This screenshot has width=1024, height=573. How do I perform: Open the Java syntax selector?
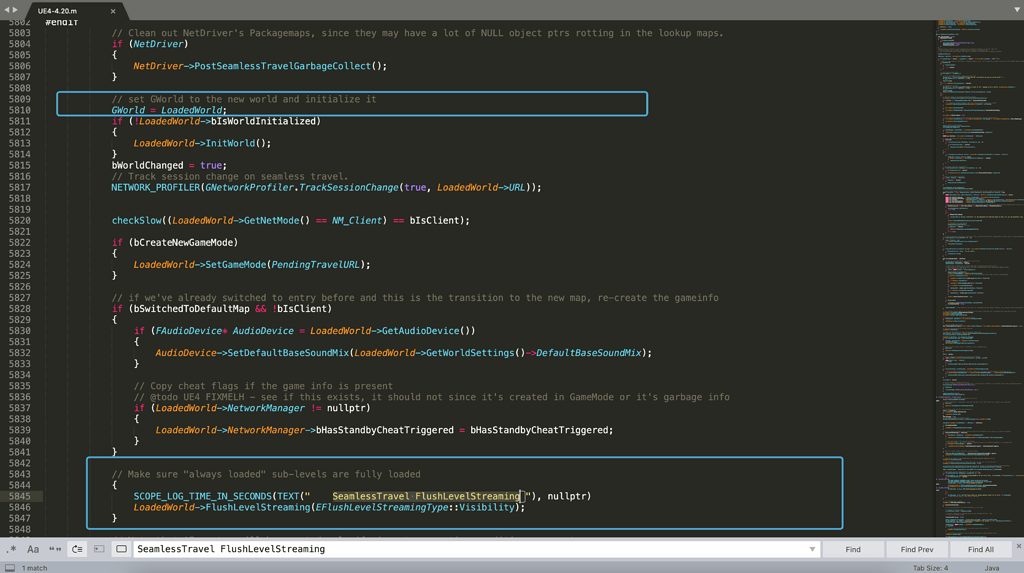coord(991,568)
